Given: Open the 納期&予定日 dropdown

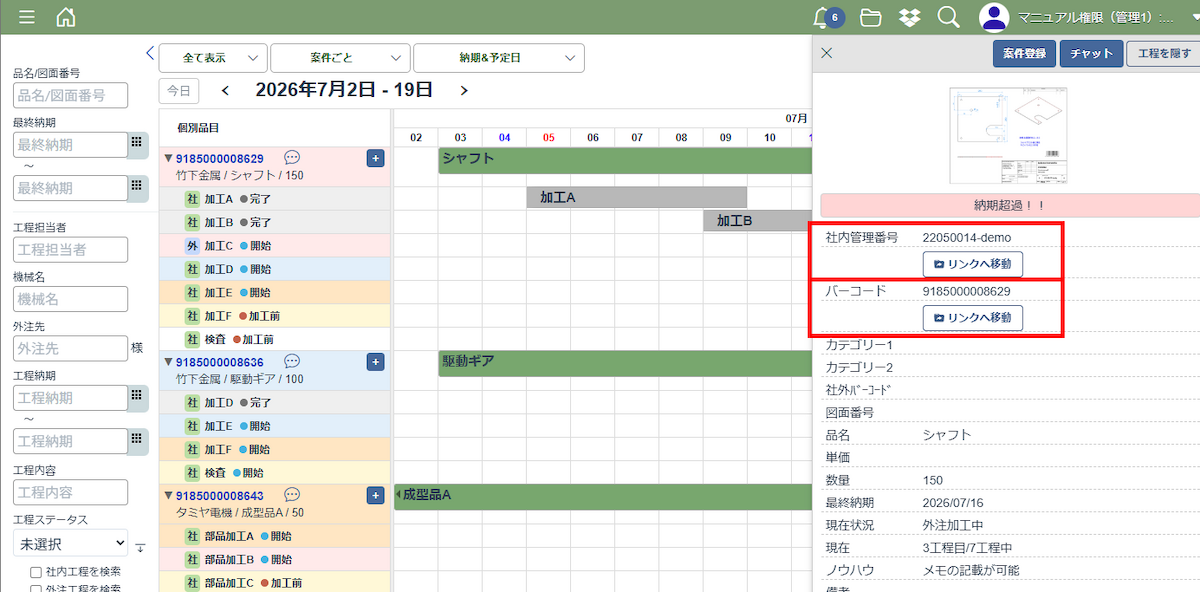Looking at the screenshot, I should tap(499, 58).
